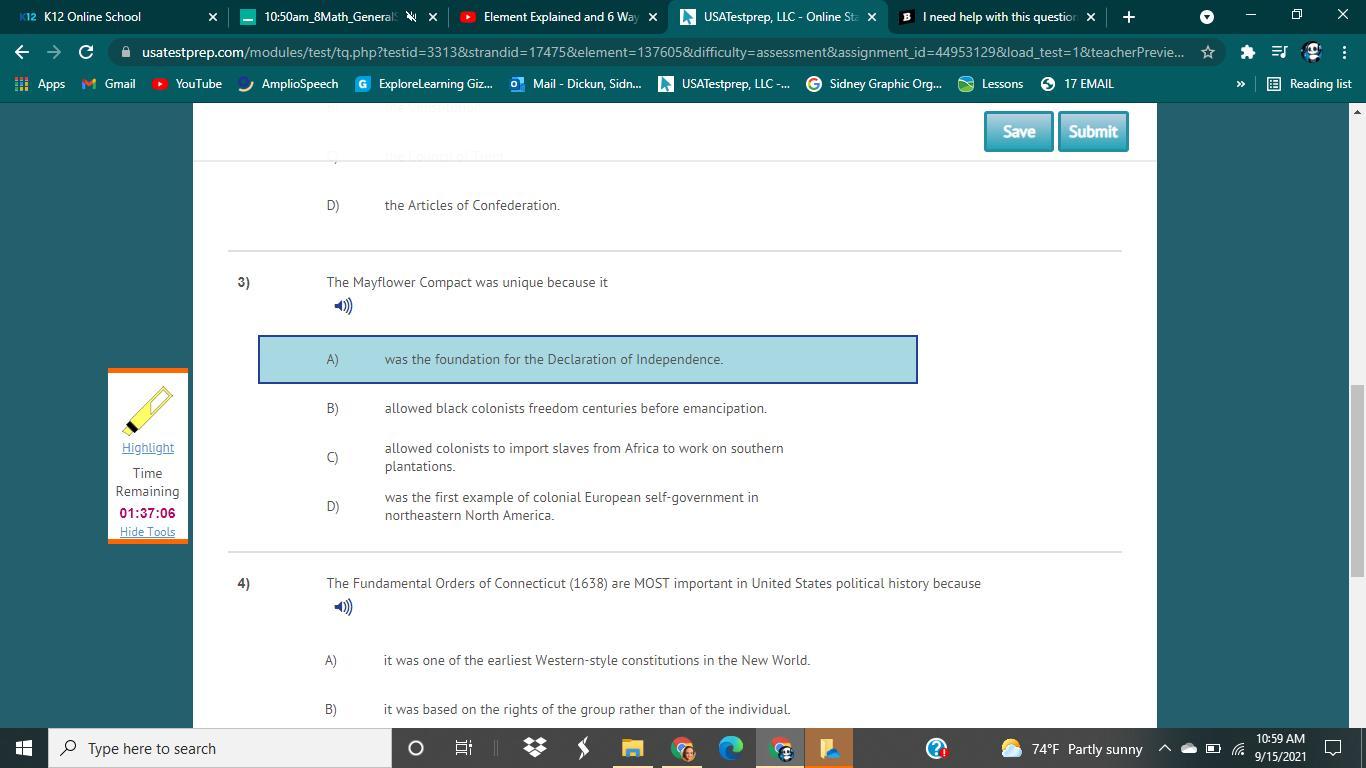This screenshot has width=1366, height=768.
Task: Open the Windows notification center
Action: point(1333,748)
